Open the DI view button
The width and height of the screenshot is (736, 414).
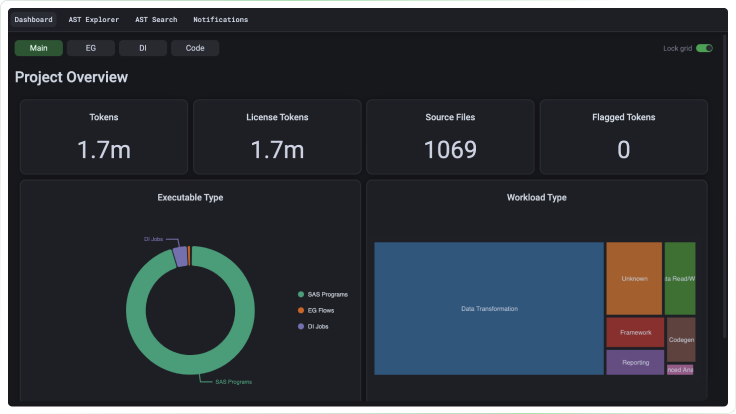(143, 48)
